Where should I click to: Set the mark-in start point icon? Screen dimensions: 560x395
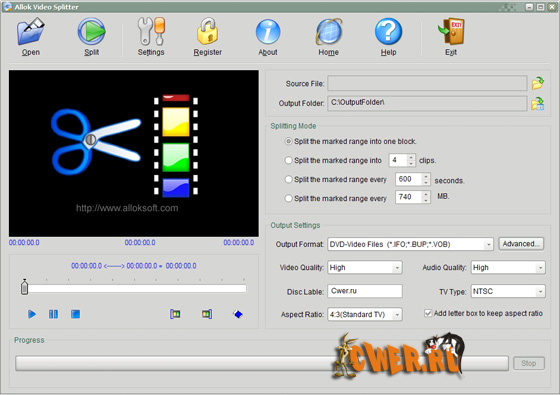(175, 314)
